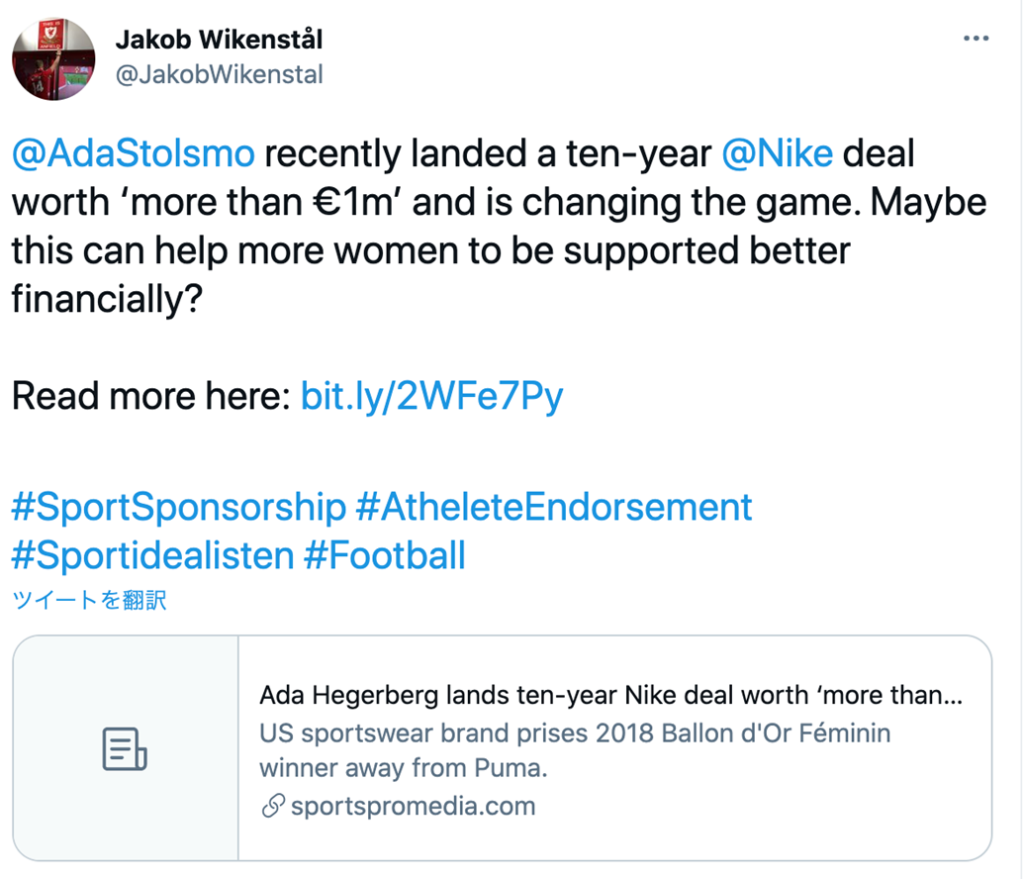Image resolution: width=1024 pixels, height=879 pixels.
Task: Click the tweet body text about financial support
Action: 499,227
